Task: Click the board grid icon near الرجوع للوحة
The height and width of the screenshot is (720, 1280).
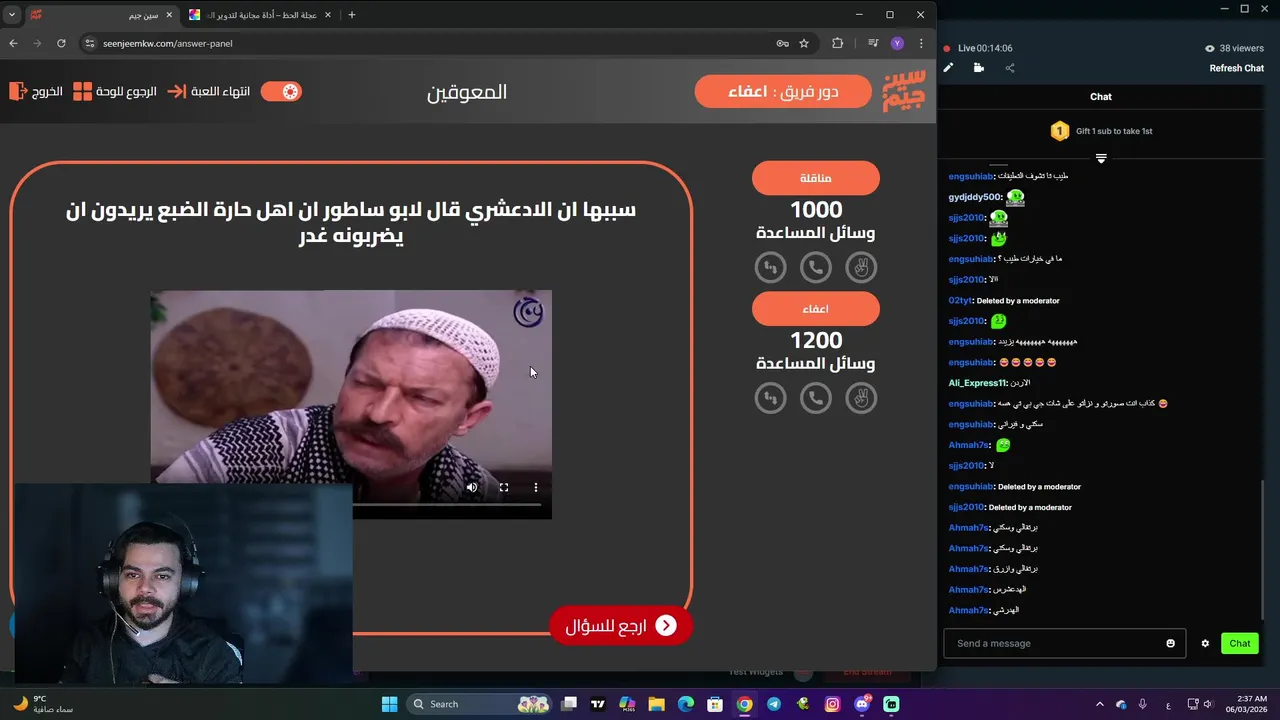Action: [x=82, y=91]
